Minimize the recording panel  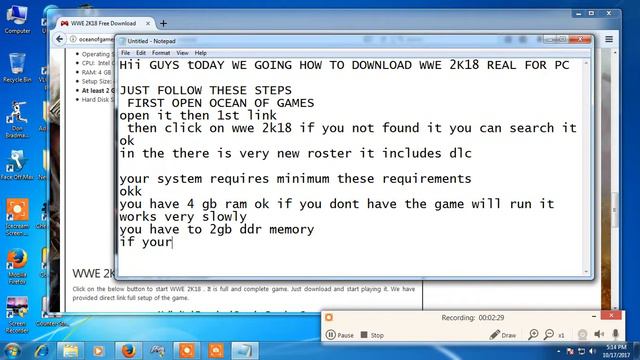click(594, 316)
